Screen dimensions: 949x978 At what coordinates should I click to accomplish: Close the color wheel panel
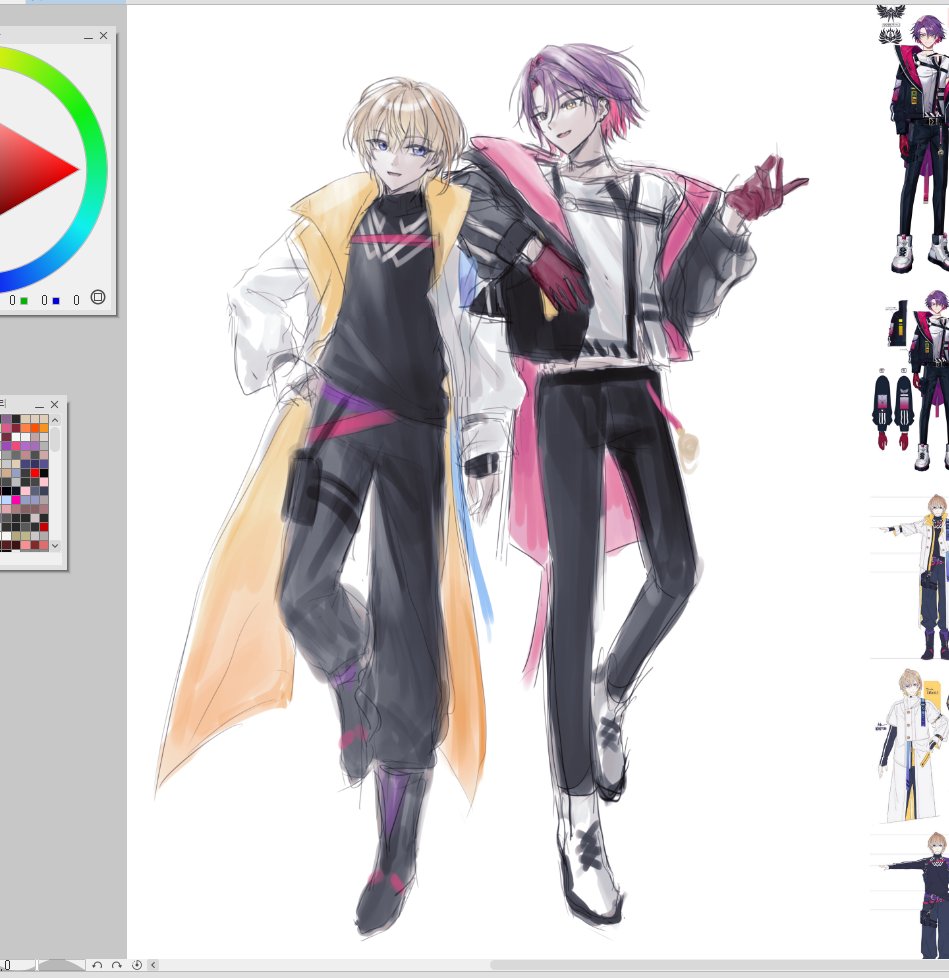pos(104,36)
